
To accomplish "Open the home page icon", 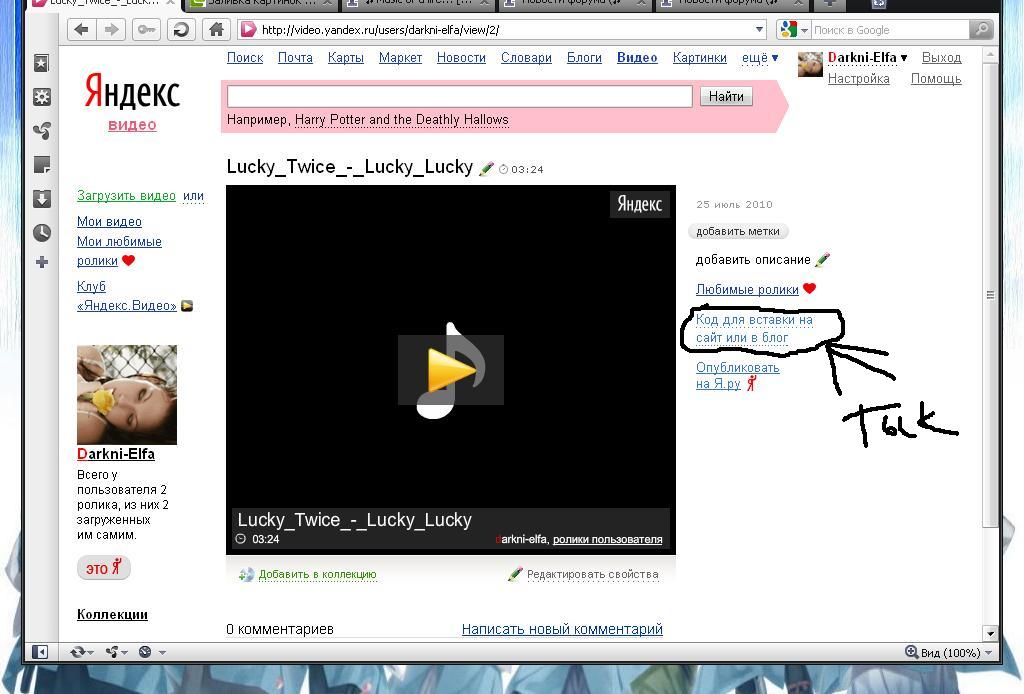I will [216, 29].
